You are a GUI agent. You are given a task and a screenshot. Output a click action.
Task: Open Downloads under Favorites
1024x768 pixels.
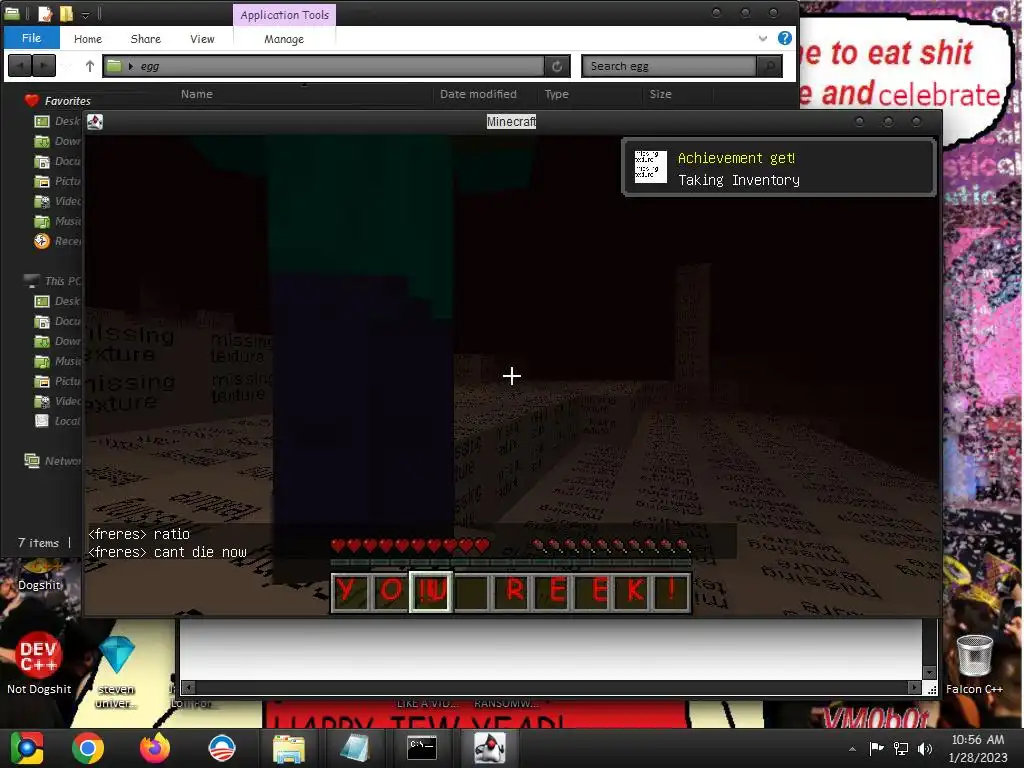(57, 141)
